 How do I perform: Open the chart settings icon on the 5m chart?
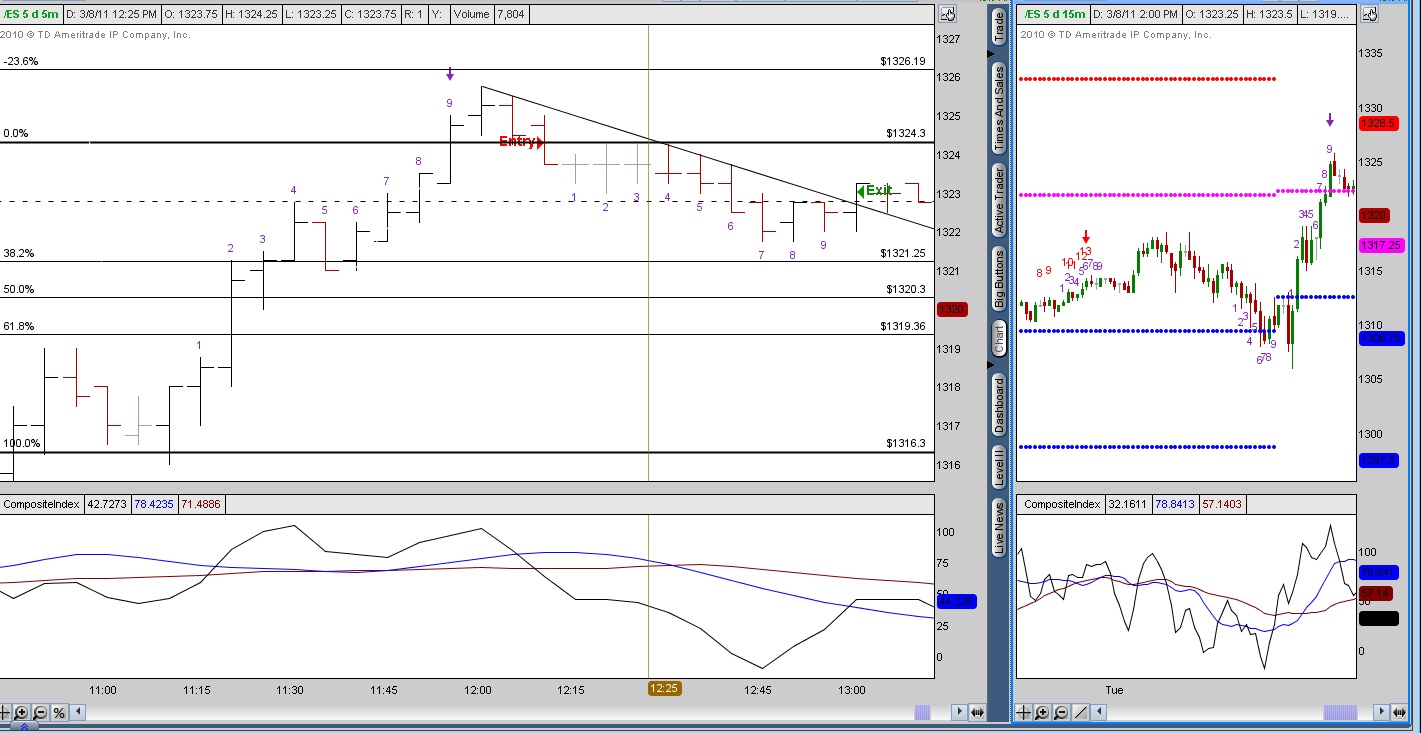point(947,14)
